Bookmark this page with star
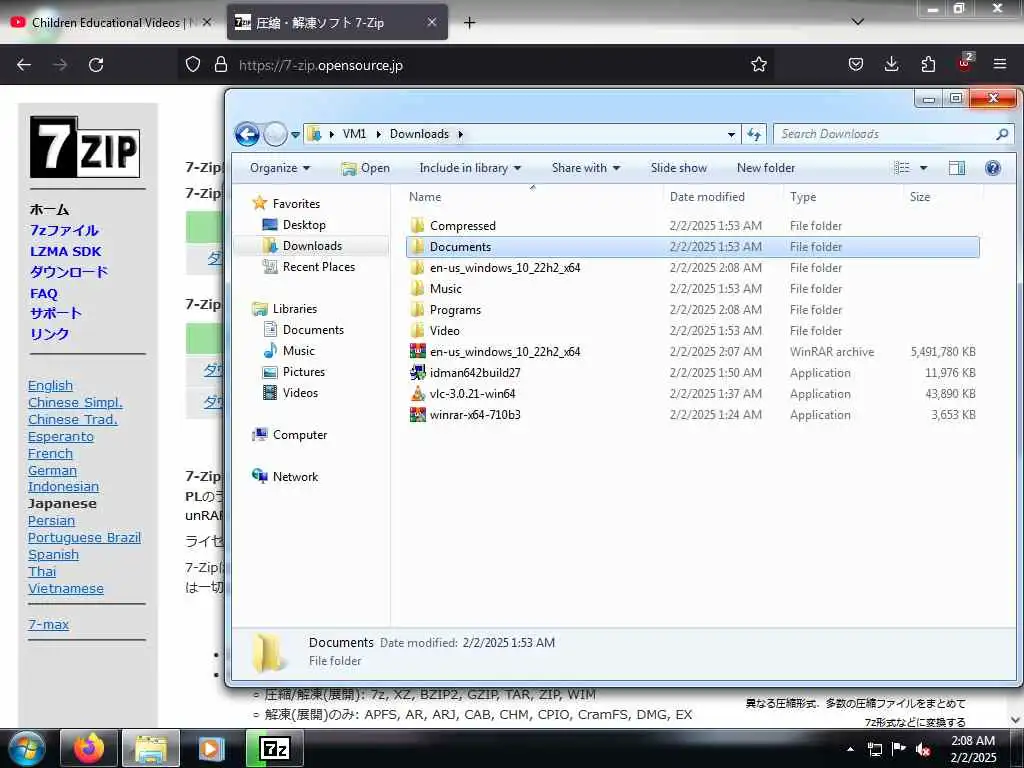This screenshot has width=1024, height=768. (x=758, y=65)
